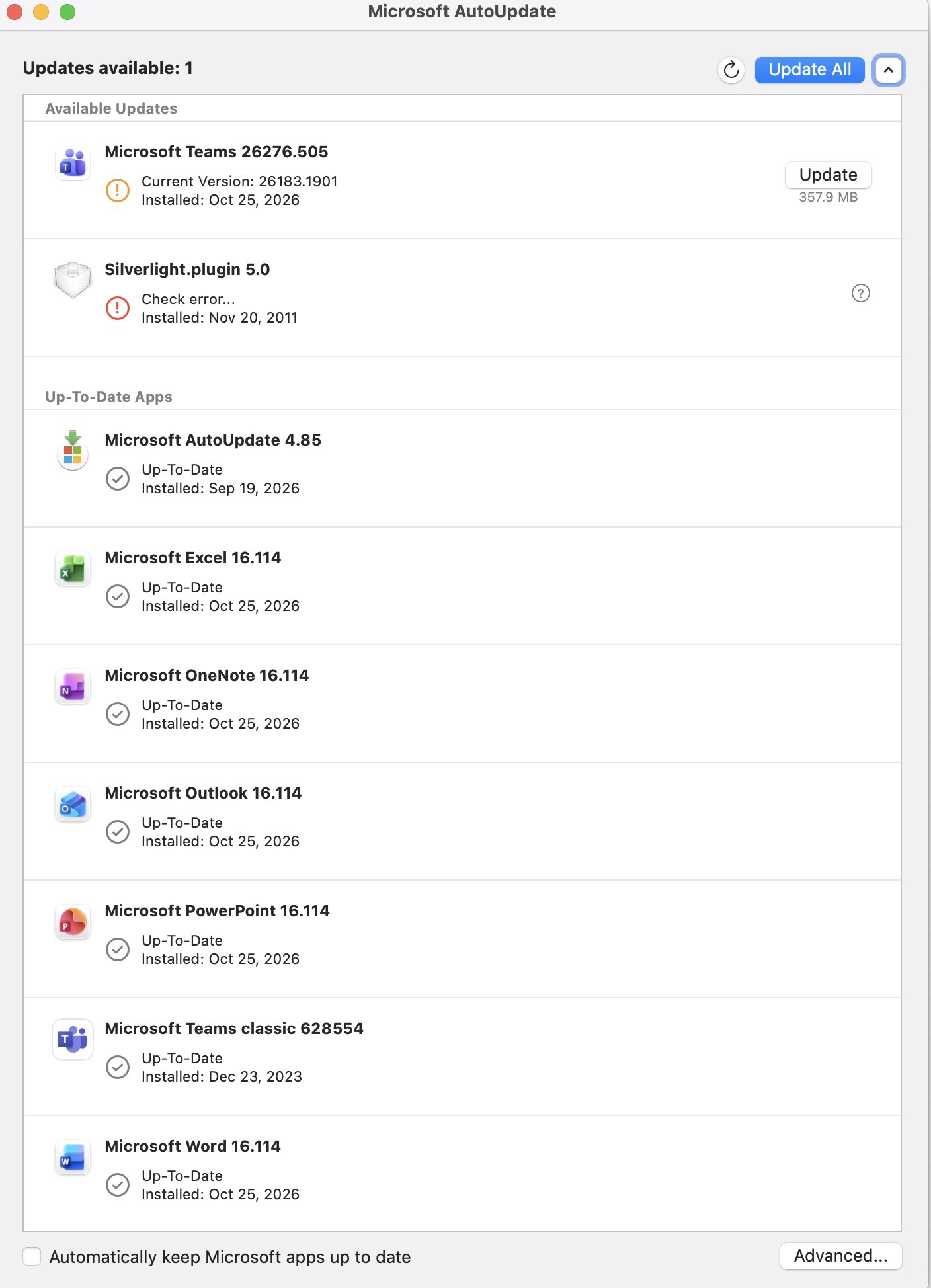Open the Advanced... settings
931x1288 pixels.
point(841,1256)
